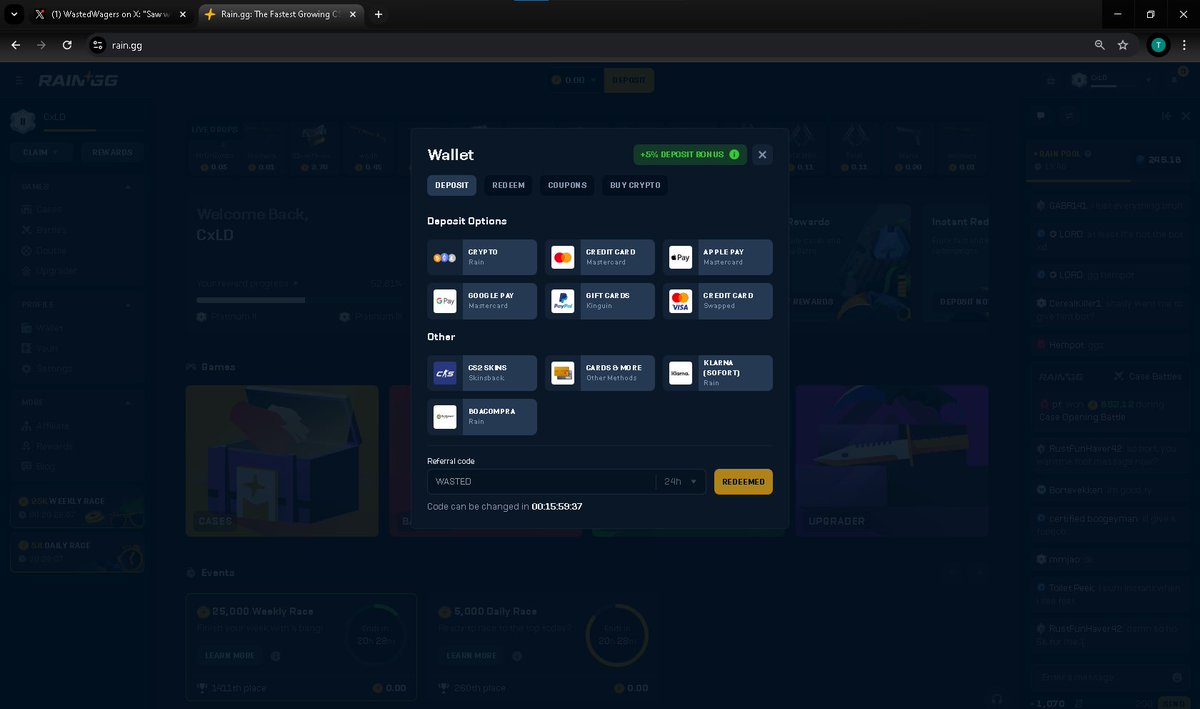Bookmark this page with star icon
Screen dimensions: 1200x709
click(1123, 45)
